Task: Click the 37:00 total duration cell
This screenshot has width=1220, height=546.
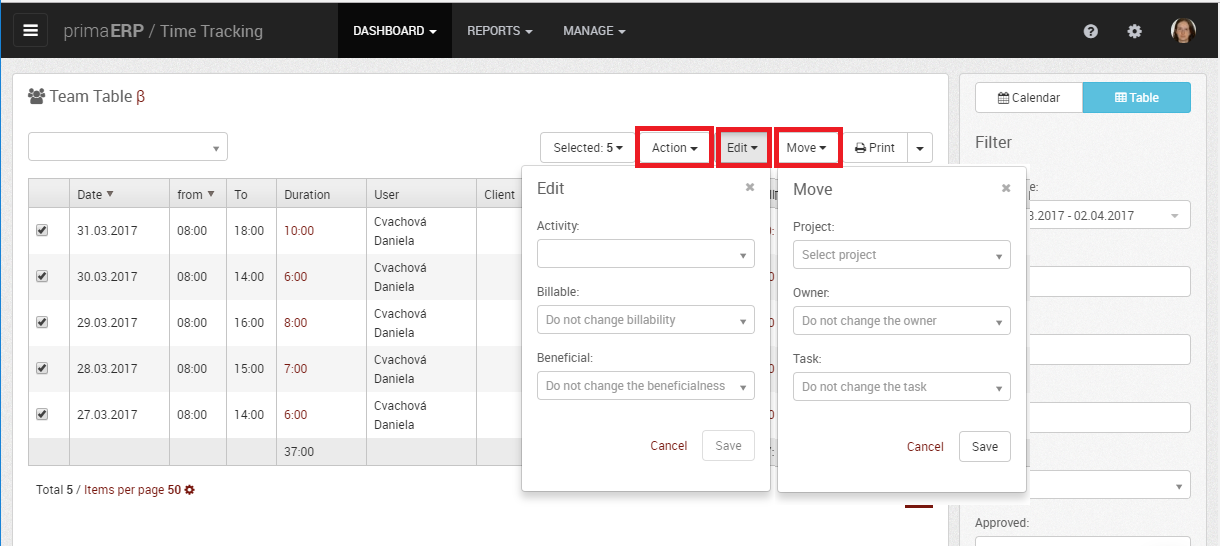Action: pyautogui.click(x=321, y=452)
